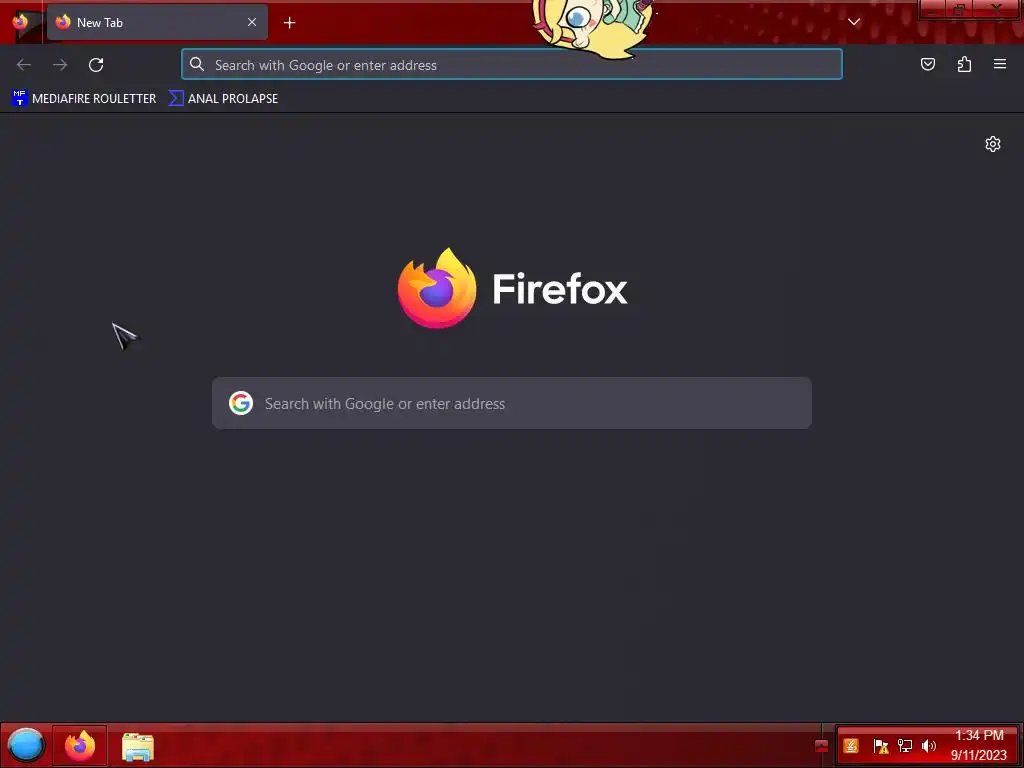Open the Save to Pocket button
The width and height of the screenshot is (1024, 768).
click(927, 64)
